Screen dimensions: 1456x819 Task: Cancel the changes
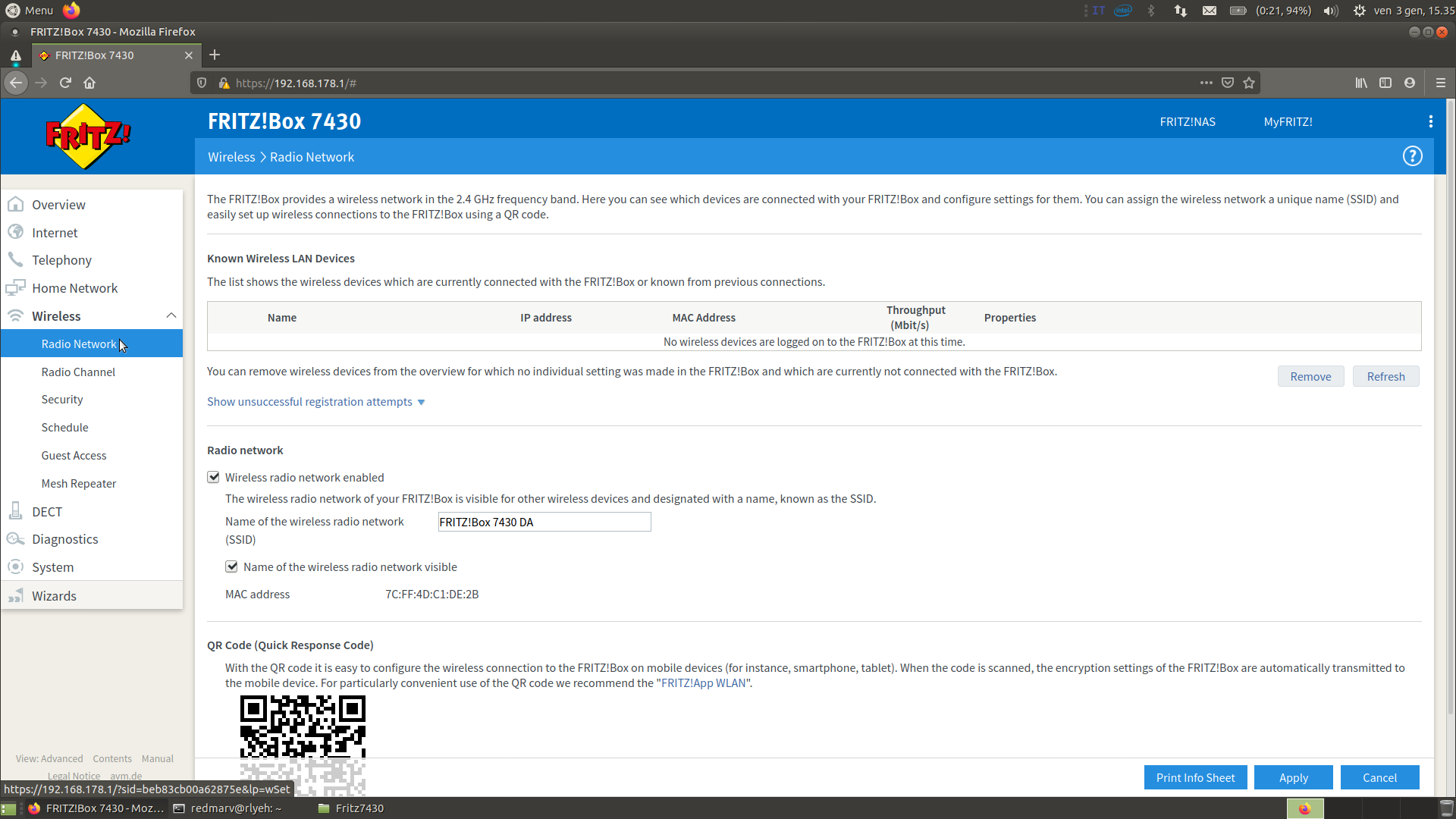pos(1379,777)
